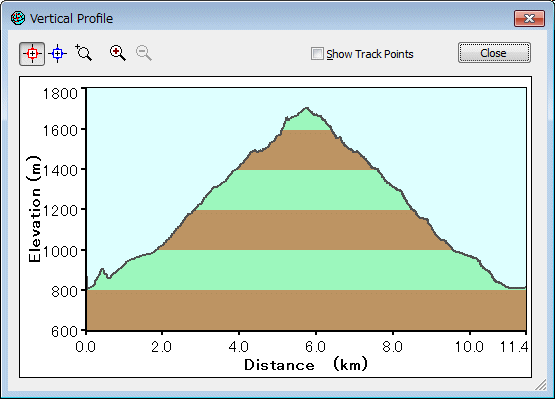Click the Elevation (m) axis title
Viewport: 555px width, 399px height.
click(x=34, y=209)
